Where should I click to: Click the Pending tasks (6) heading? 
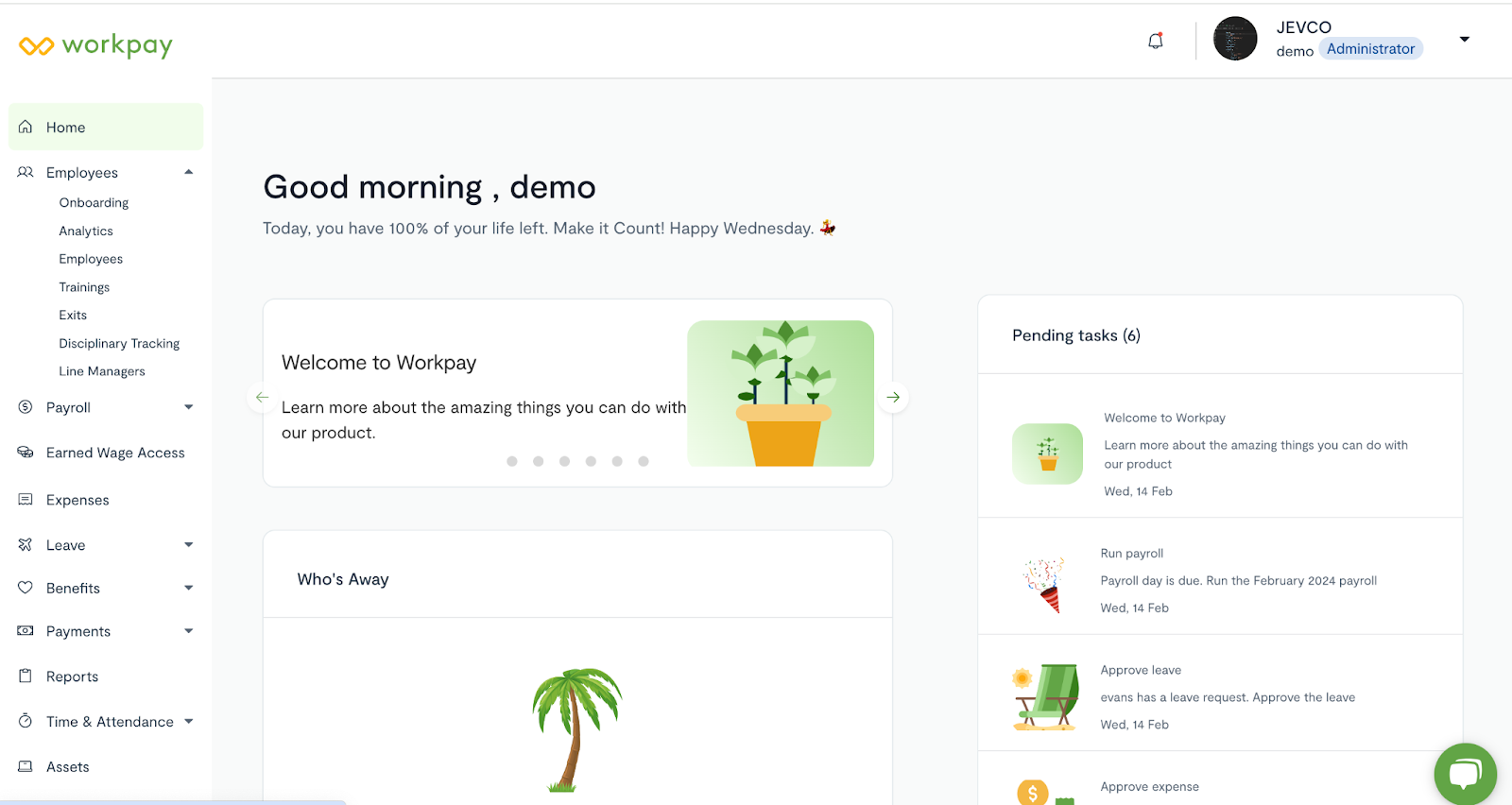pyautogui.click(x=1076, y=335)
